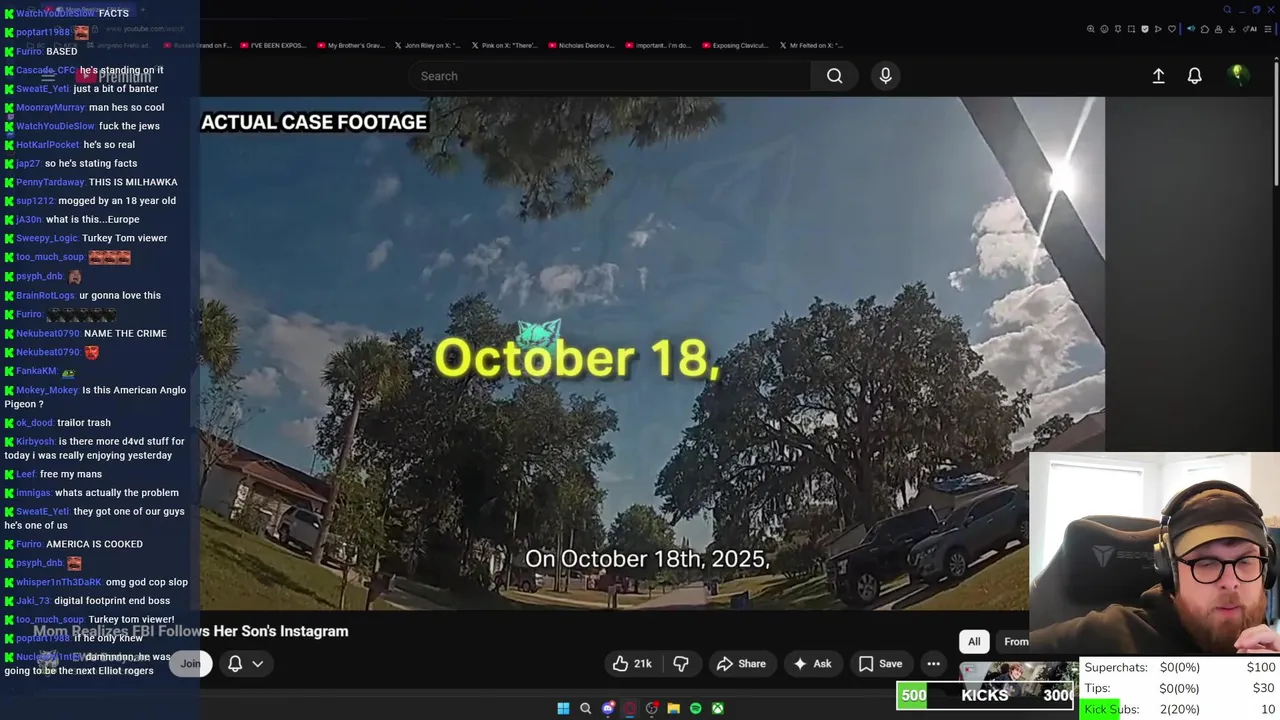Viewport: 1280px width, 720px height.
Task: Click browser emoji face toolbar icon
Action: (1104, 29)
